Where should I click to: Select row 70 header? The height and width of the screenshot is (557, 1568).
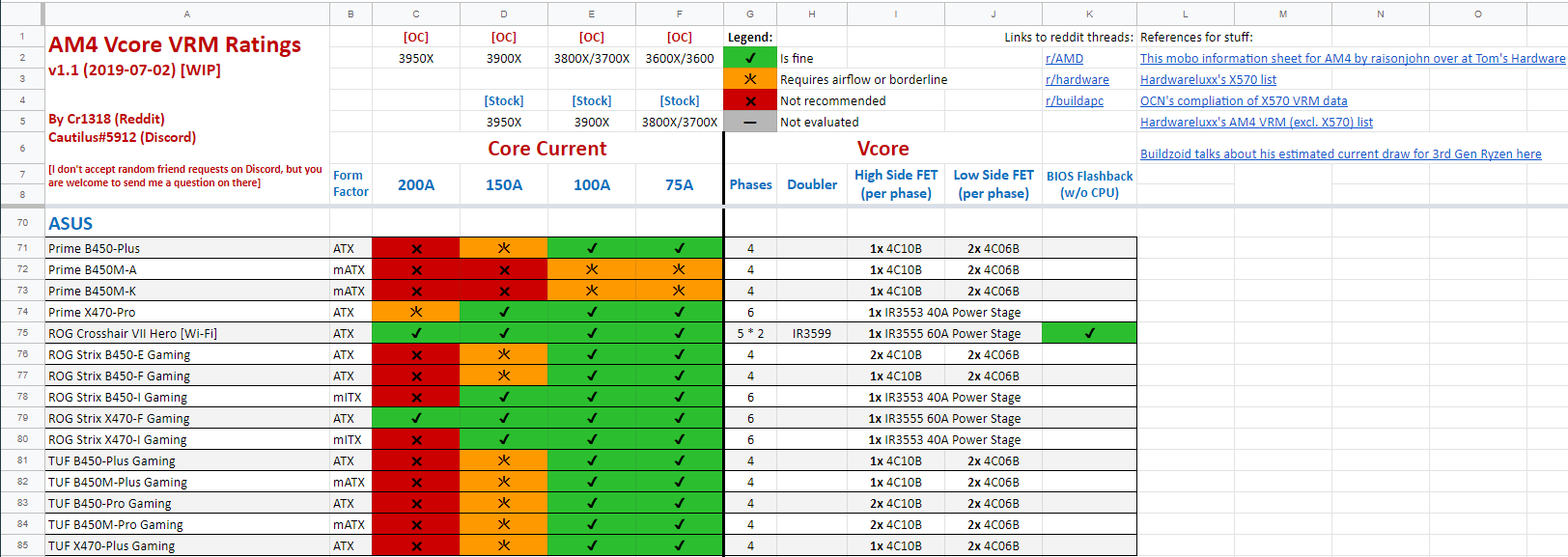coord(22,223)
